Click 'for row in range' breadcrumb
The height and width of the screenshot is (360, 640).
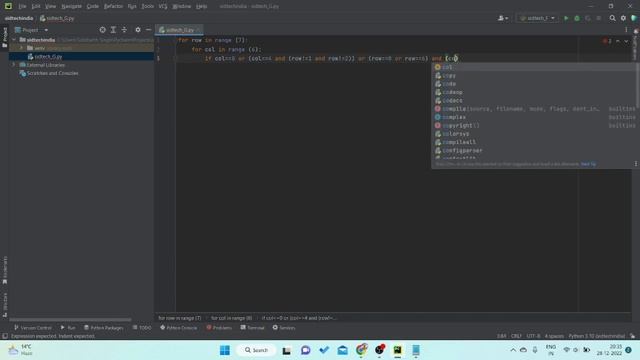(180, 318)
